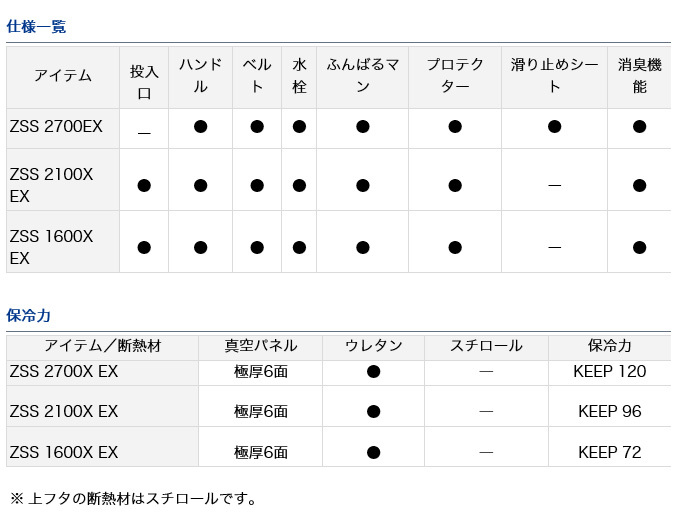Image resolution: width=680 pixels, height=523 pixels.
Task: Select the KEEP 72 cell
Action: pos(610,452)
